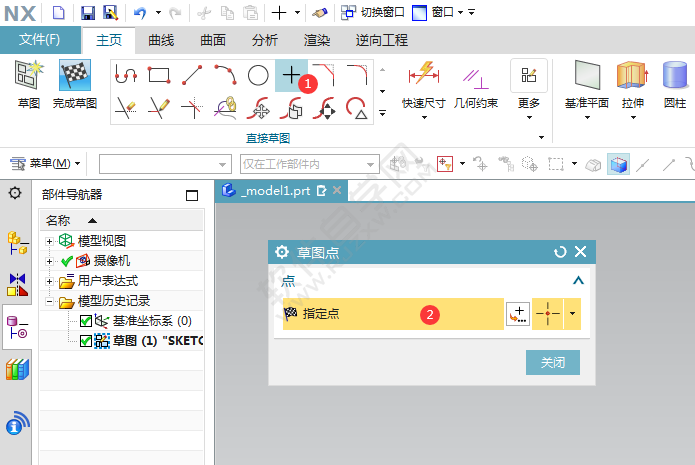Switch to the 分析 ribbon tab
Screen dimensions: 695x465
click(265, 40)
